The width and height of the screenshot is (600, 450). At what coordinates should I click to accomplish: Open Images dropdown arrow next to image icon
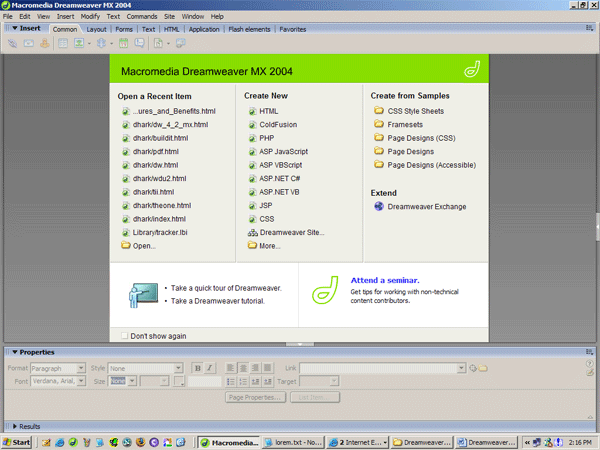(x=89, y=44)
